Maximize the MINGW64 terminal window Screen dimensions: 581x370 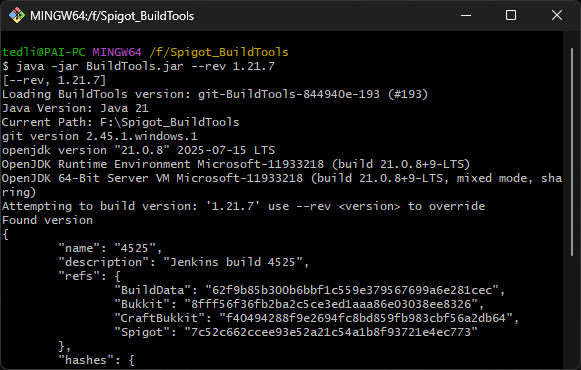(x=511, y=16)
